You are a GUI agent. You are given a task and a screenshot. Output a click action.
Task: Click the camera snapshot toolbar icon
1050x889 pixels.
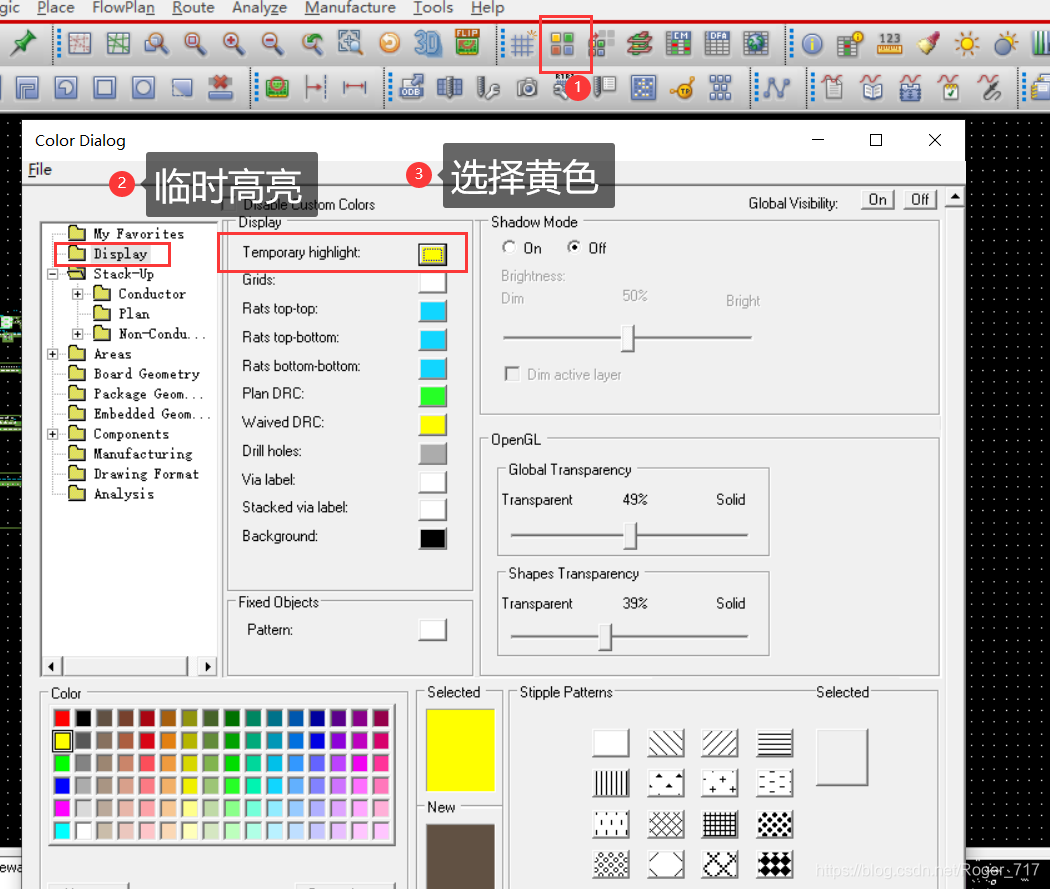(527, 88)
